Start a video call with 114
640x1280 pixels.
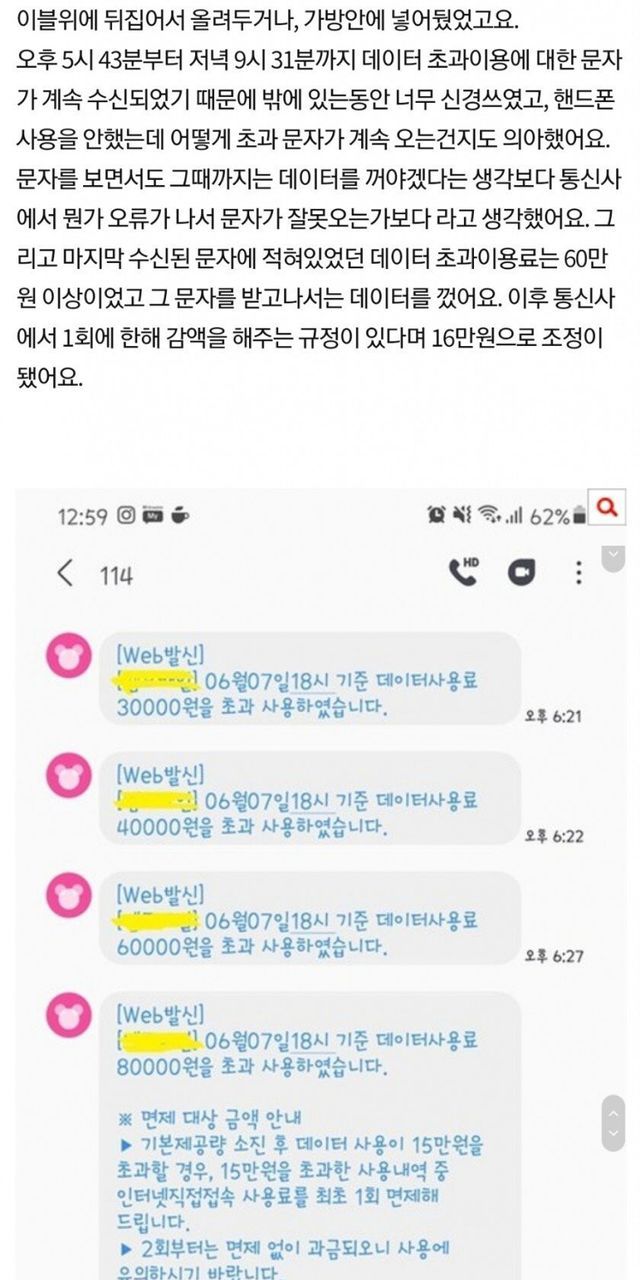point(519,572)
